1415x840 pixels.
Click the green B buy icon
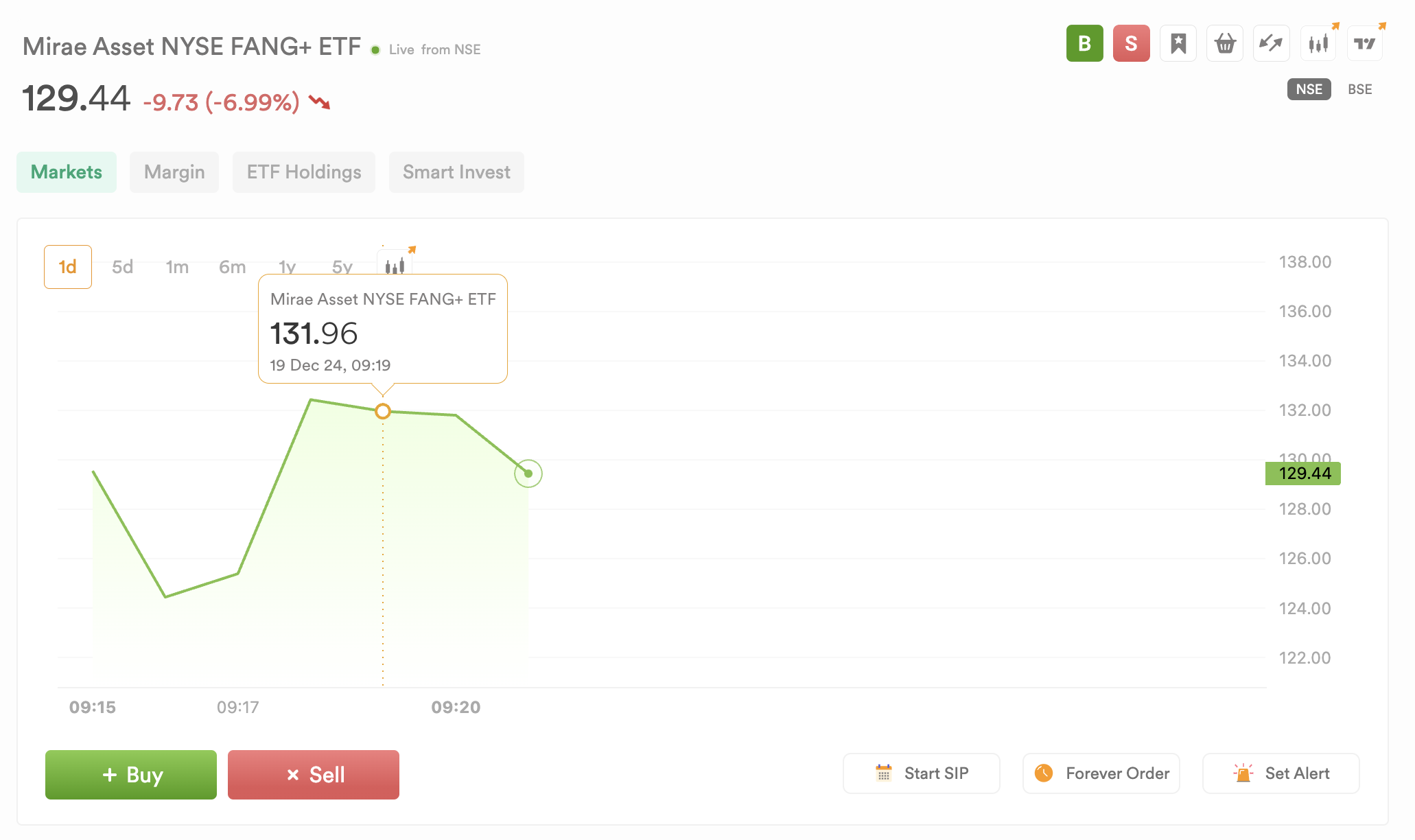(x=1084, y=43)
